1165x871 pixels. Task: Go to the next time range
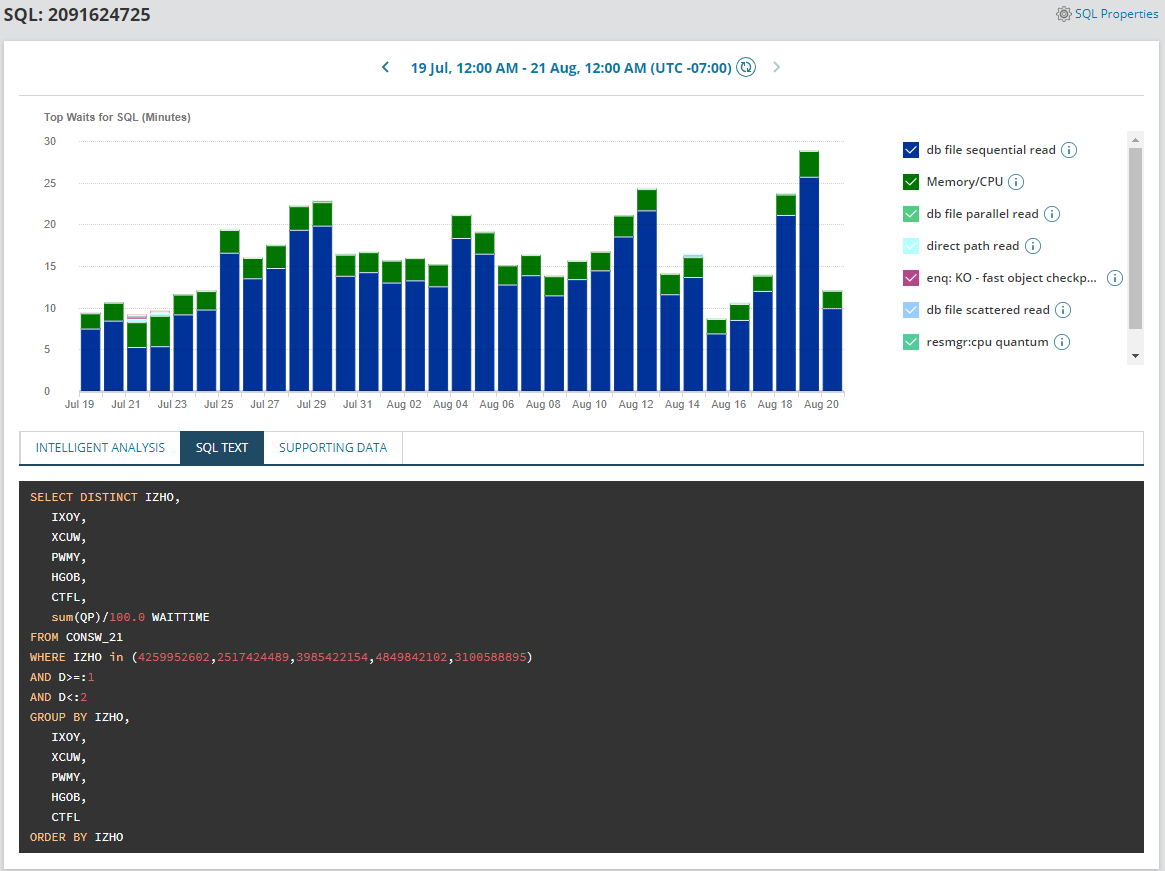click(776, 68)
